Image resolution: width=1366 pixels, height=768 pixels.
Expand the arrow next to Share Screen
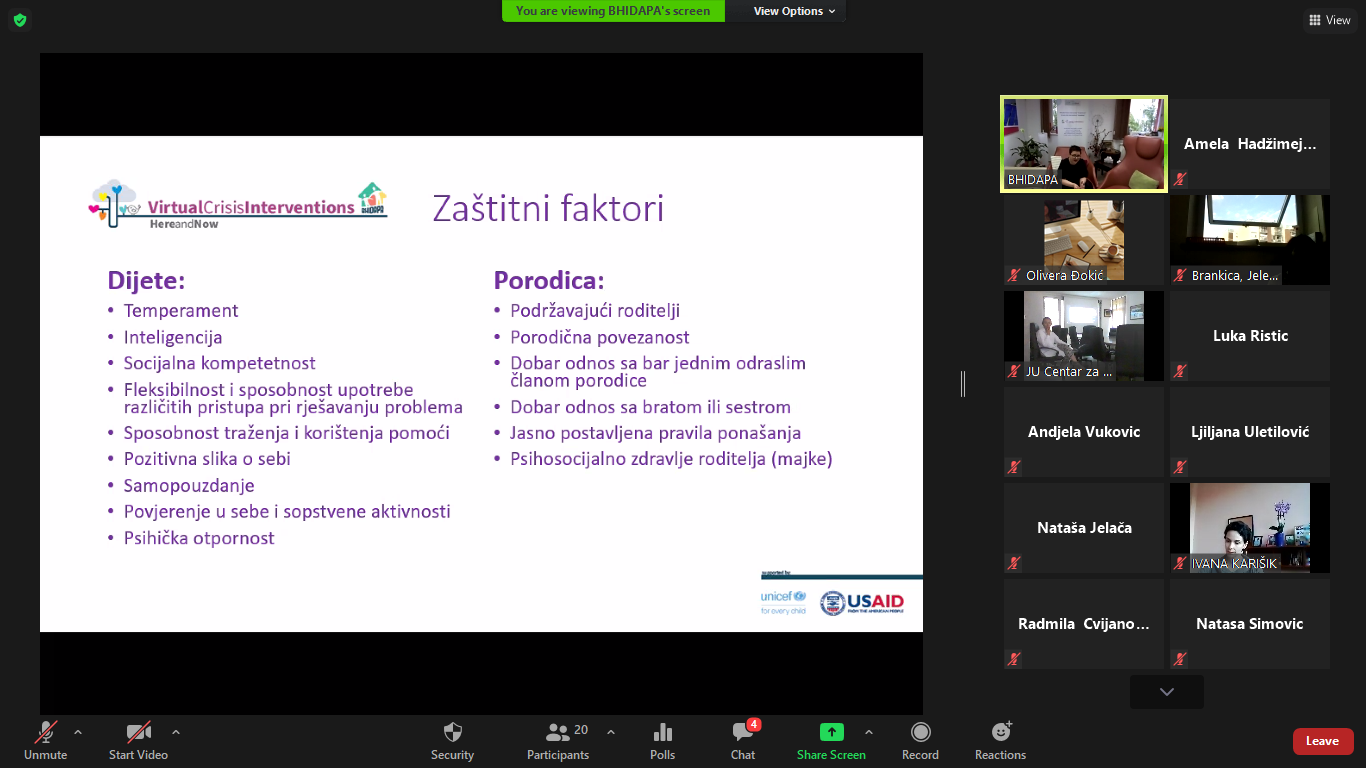pyautogui.click(x=868, y=732)
